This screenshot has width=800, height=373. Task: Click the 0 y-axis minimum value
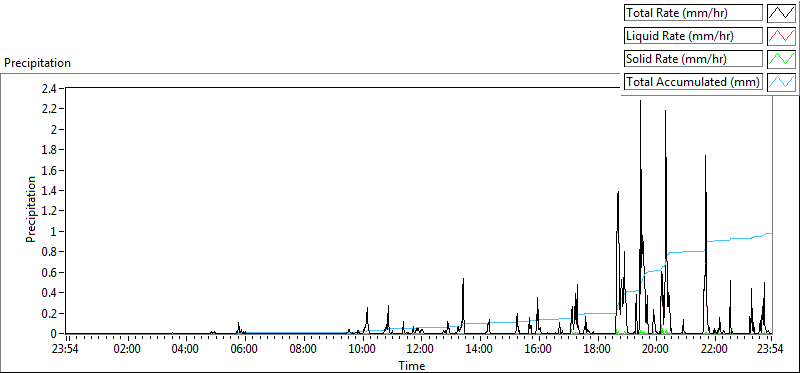click(x=55, y=334)
